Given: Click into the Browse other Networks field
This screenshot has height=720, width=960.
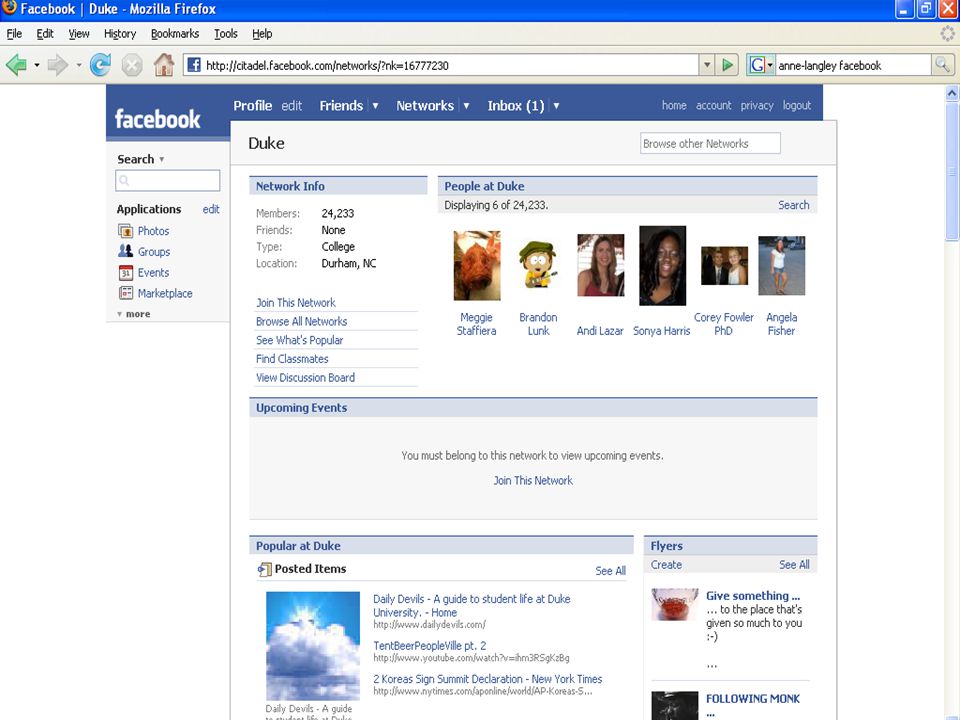Looking at the screenshot, I should pyautogui.click(x=710, y=143).
